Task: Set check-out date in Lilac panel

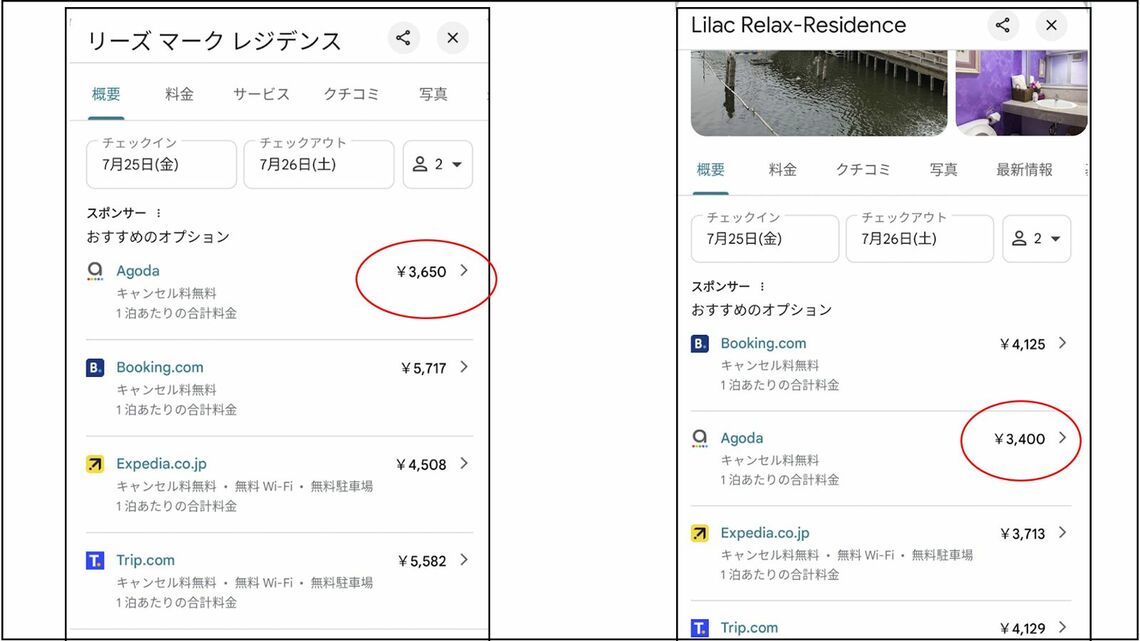Action: (x=920, y=238)
